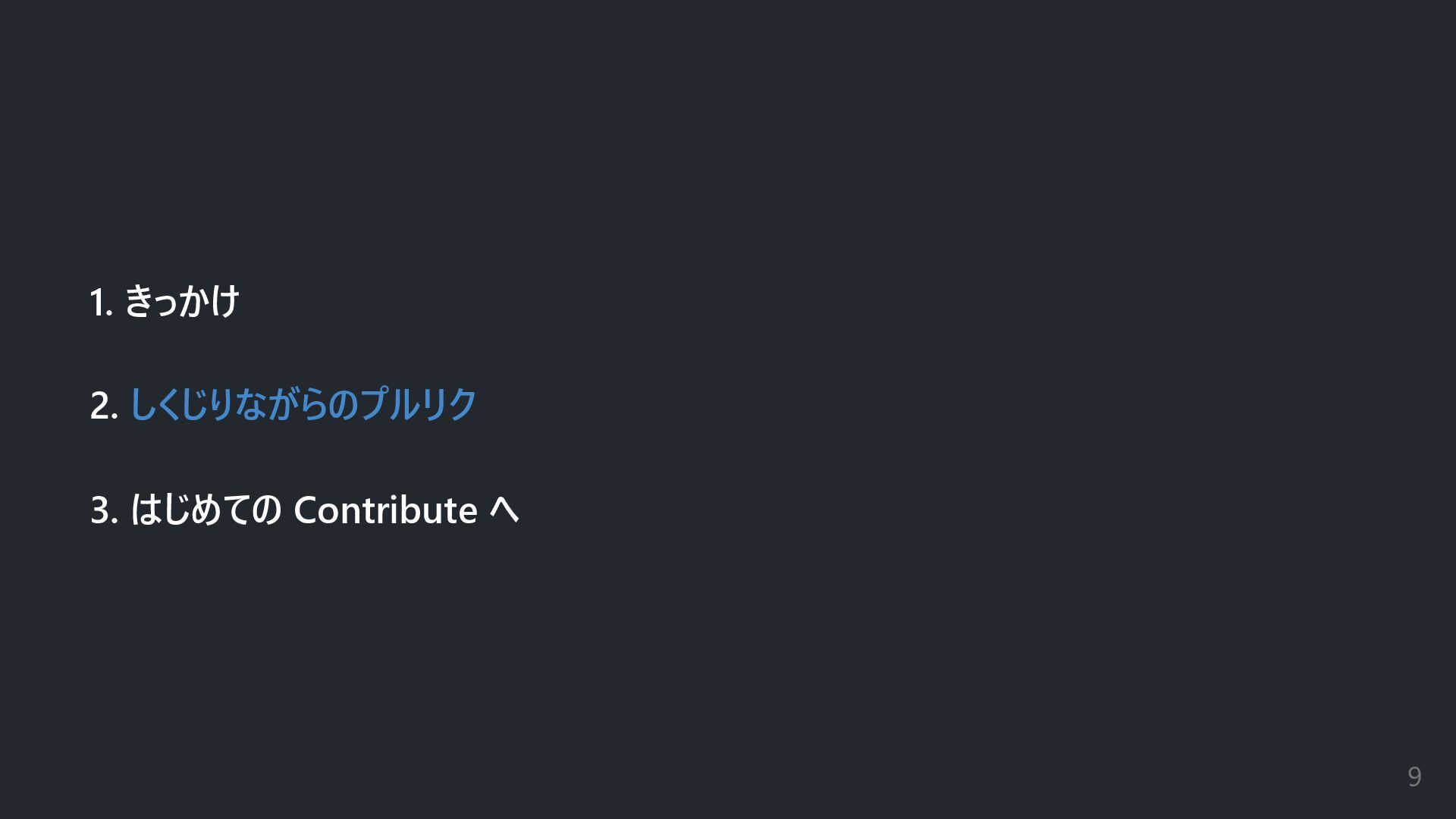Screen dimensions: 1456x819
Task: Click the "け" character ending item one
Action: click(x=225, y=301)
